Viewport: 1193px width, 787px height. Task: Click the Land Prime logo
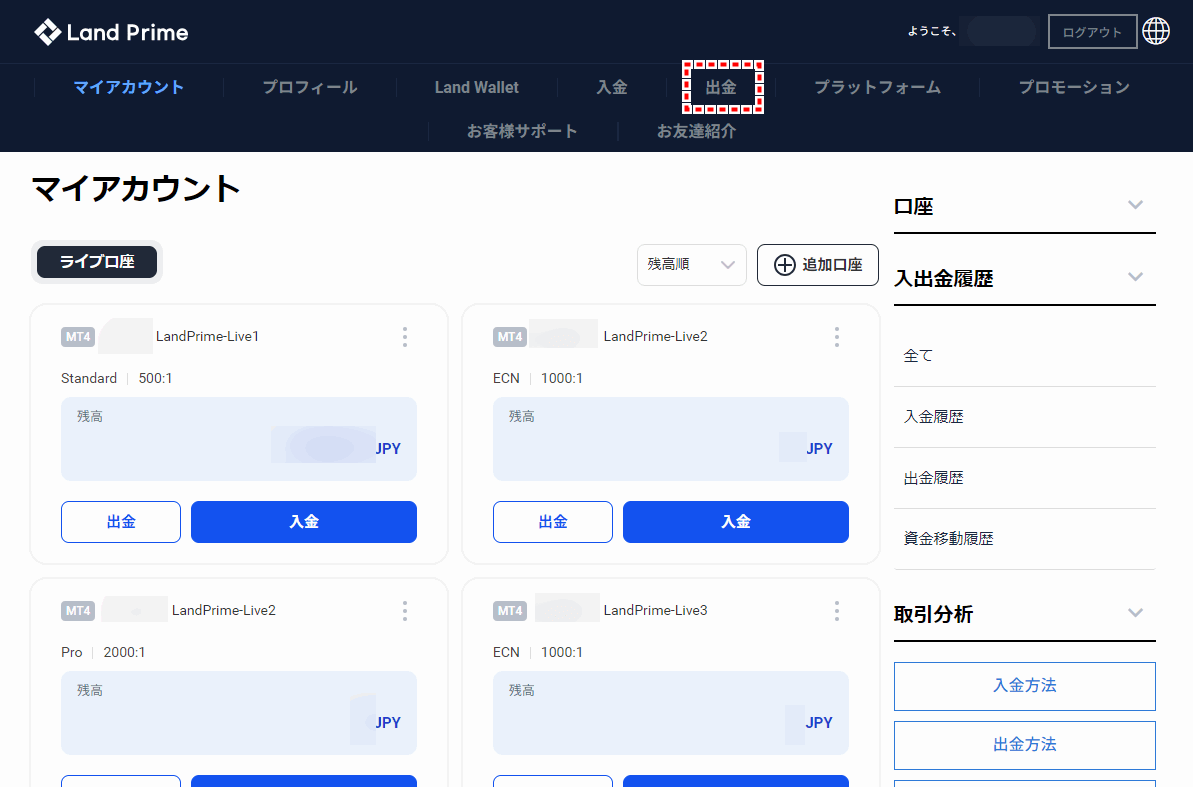[x=111, y=32]
